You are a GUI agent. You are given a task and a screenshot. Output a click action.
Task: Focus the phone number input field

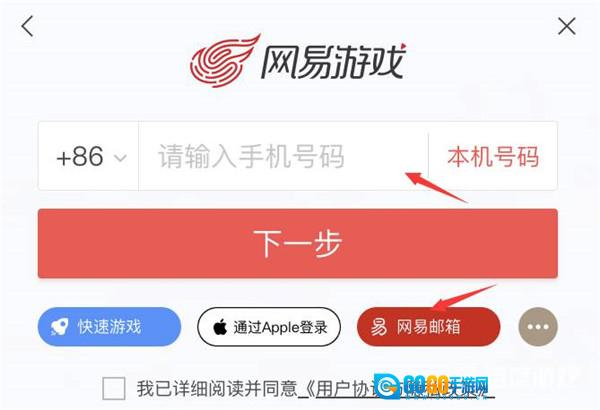tap(283, 156)
